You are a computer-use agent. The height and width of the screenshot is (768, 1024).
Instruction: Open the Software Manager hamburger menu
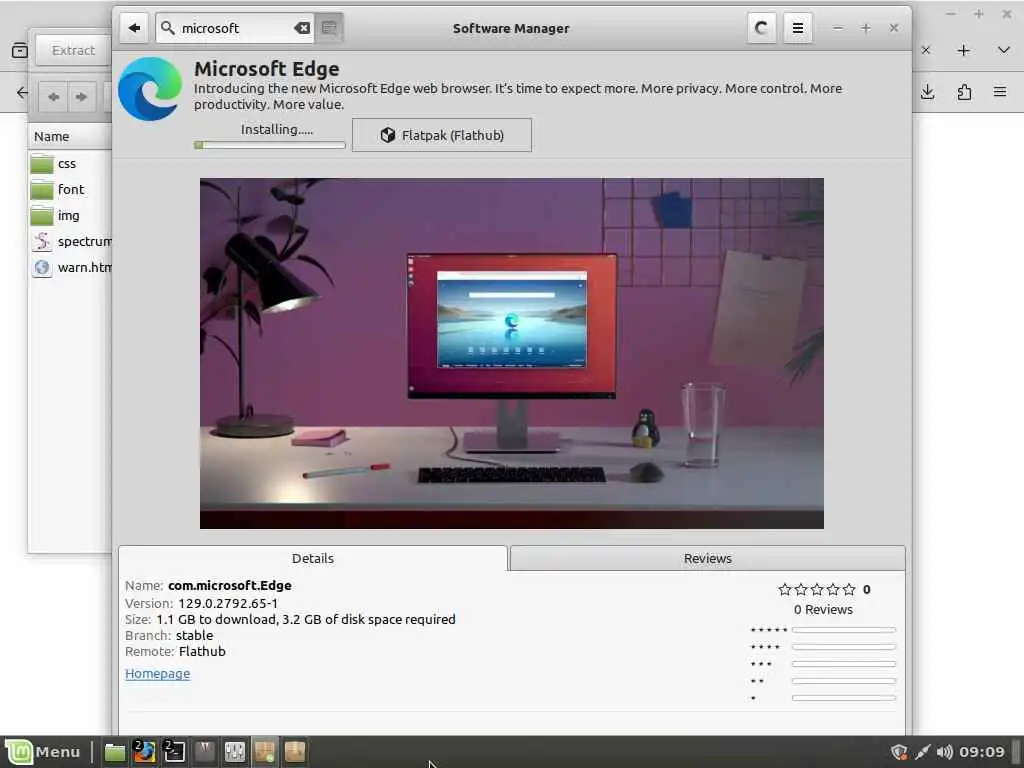(797, 28)
